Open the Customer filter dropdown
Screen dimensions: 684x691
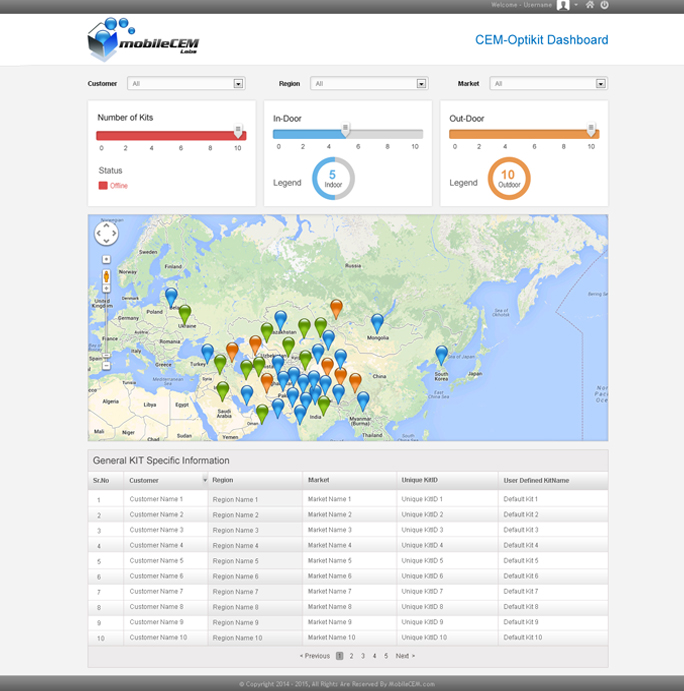(186, 83)
